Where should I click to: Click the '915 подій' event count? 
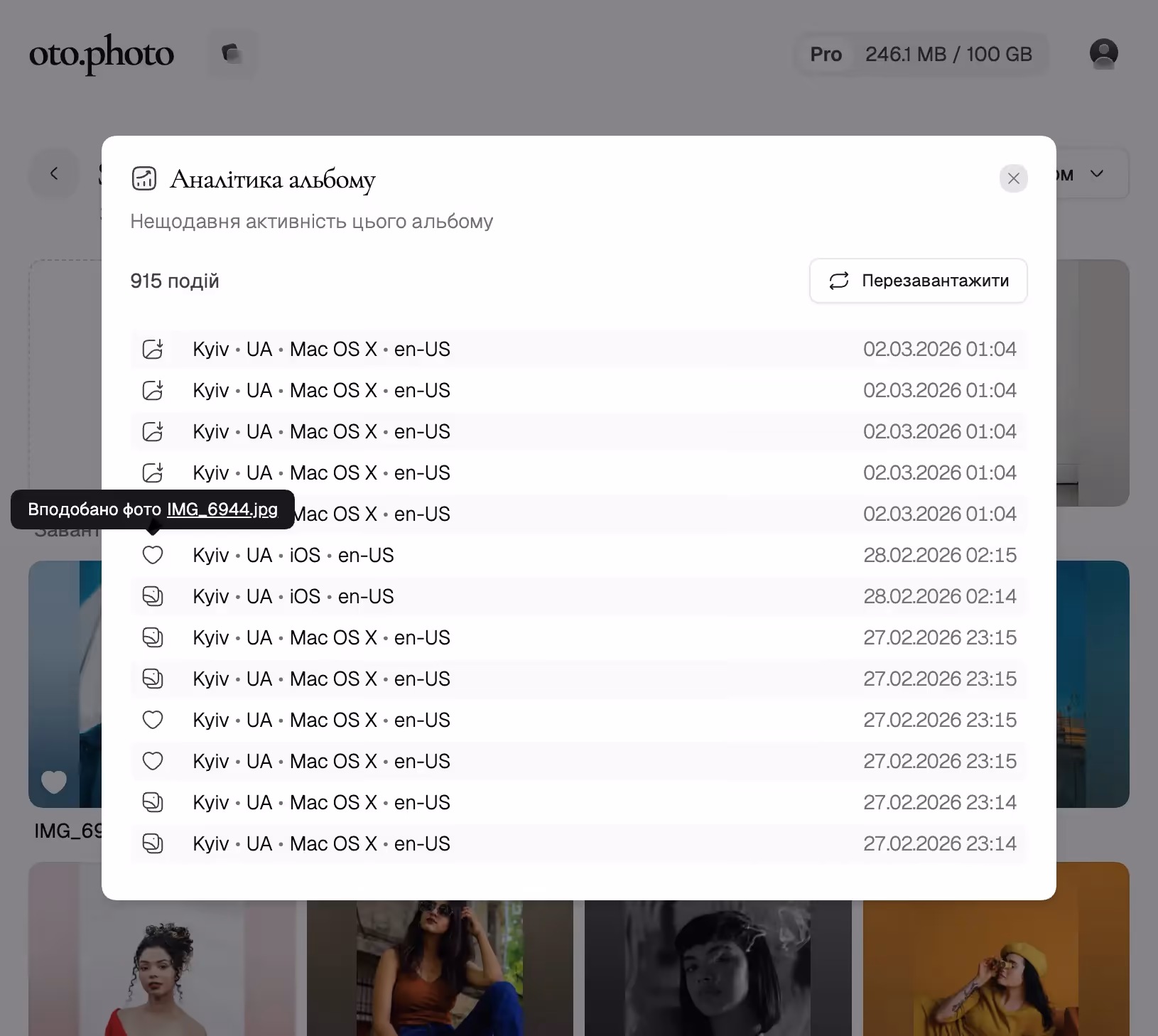coord(175,281)
